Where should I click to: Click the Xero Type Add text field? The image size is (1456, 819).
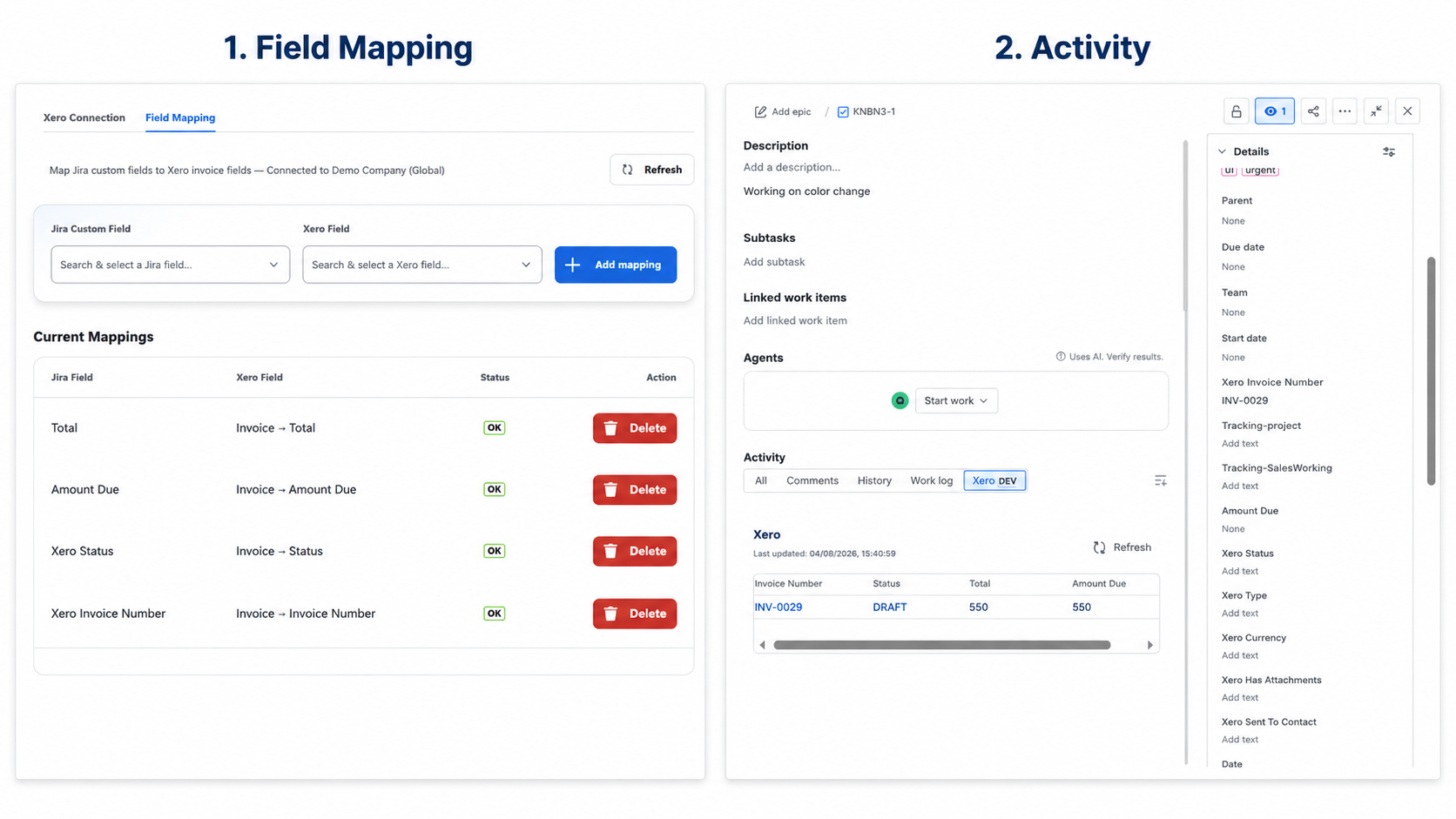click(x=1240, y=614)
